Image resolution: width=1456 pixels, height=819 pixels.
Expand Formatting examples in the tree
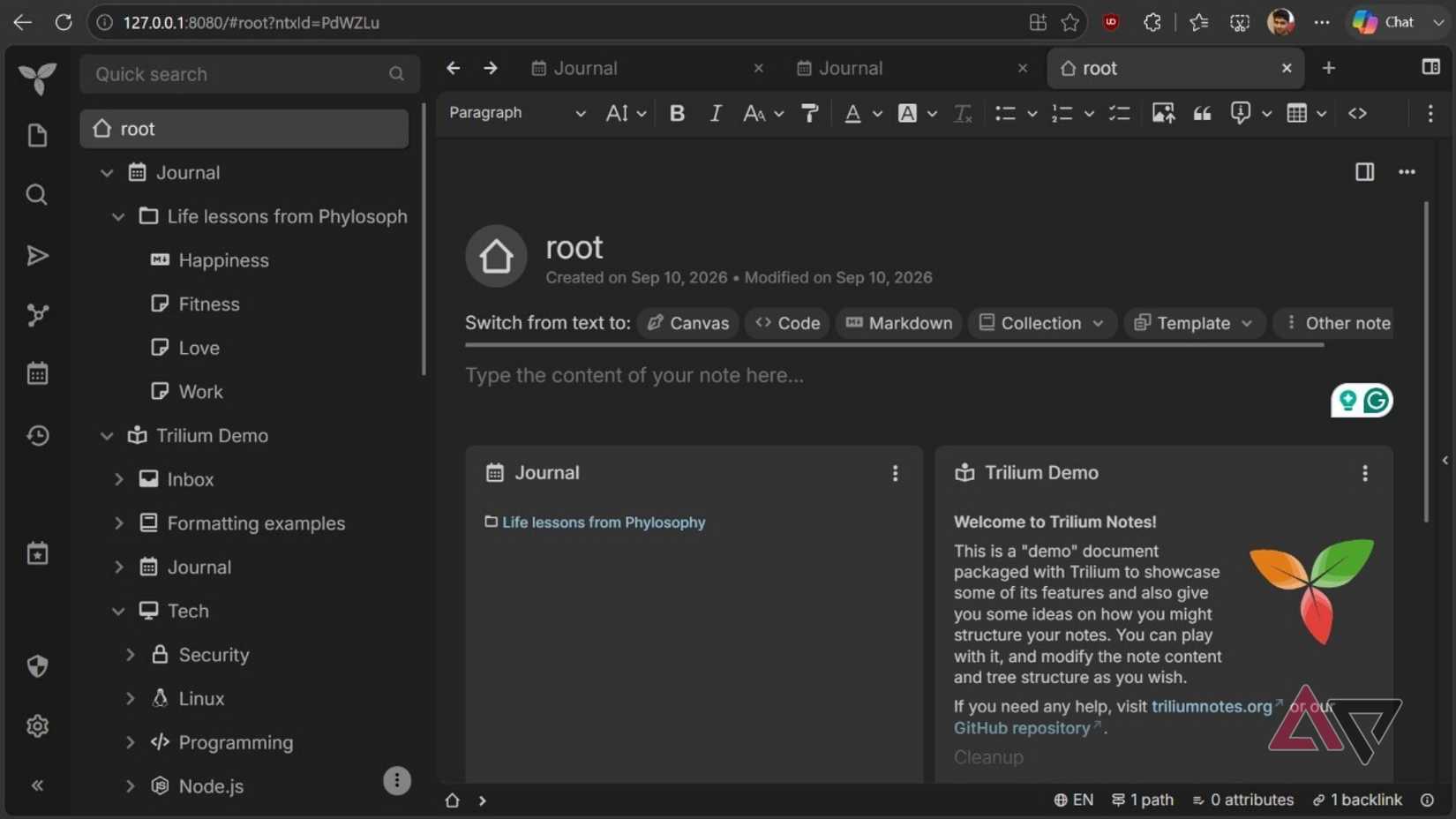click(118, 523)
